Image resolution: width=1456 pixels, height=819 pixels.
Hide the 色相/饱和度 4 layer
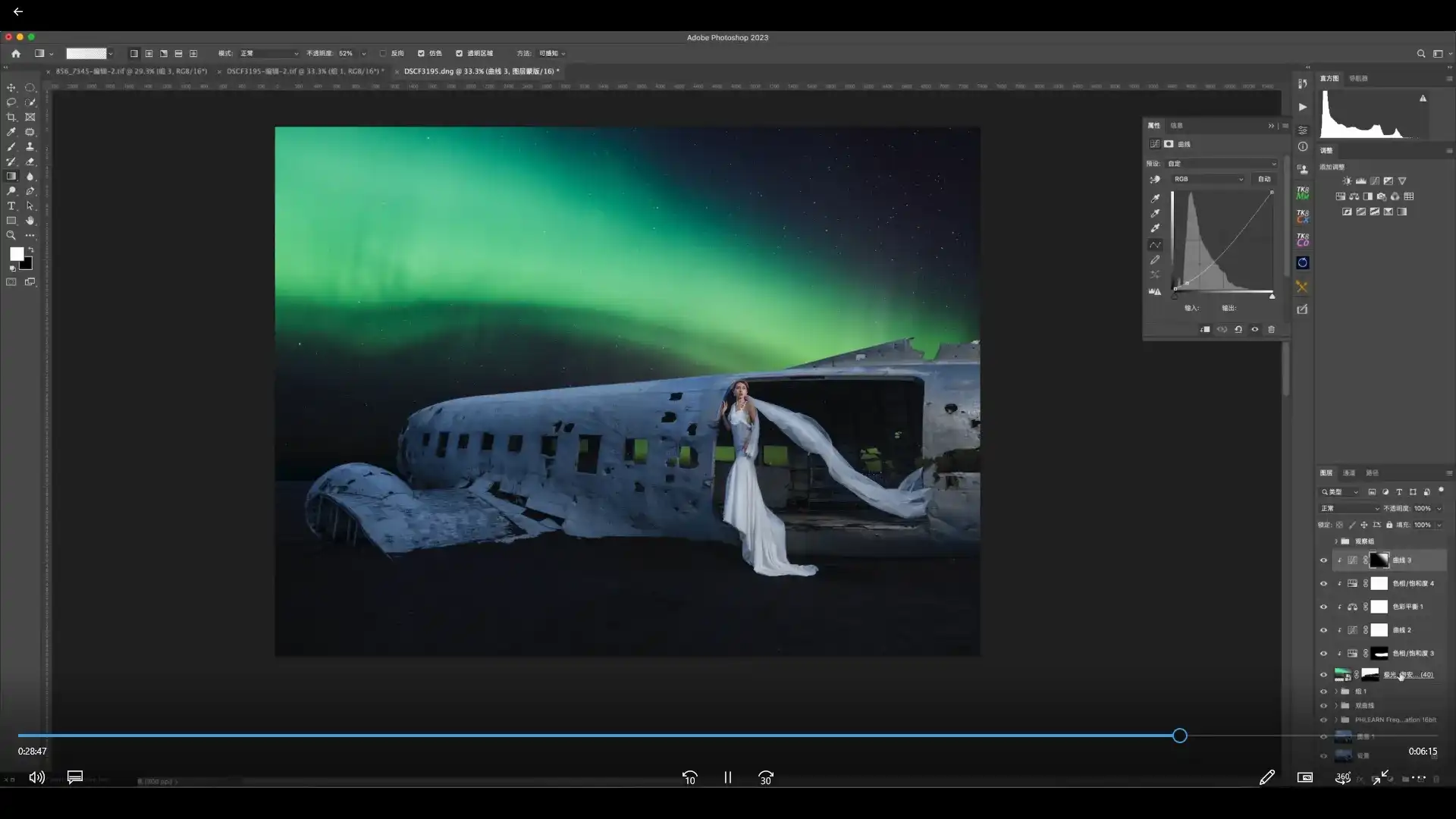pos(1324,584)
